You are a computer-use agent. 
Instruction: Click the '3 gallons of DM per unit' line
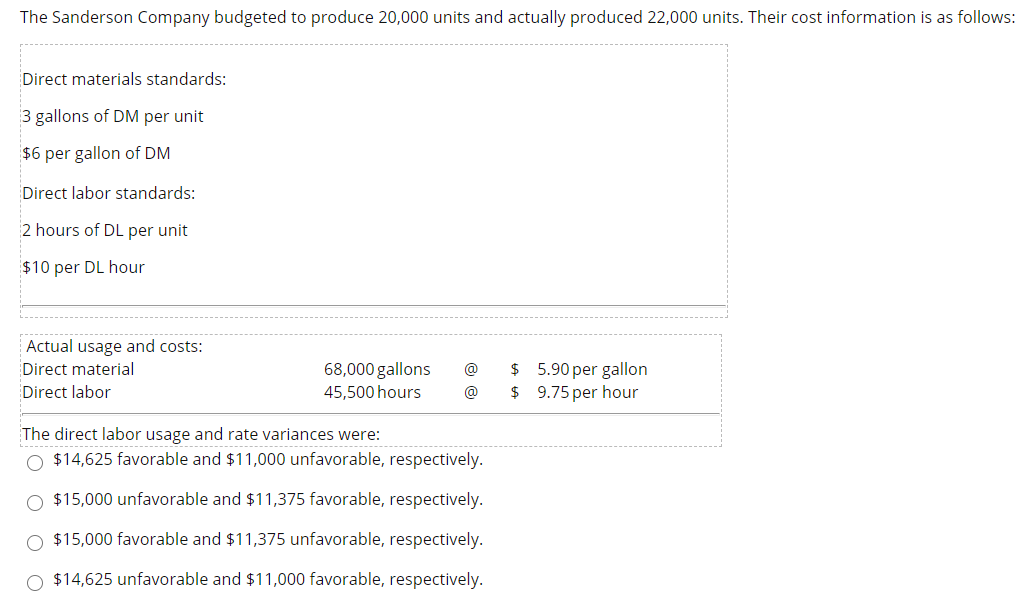(x=113, y=116)
